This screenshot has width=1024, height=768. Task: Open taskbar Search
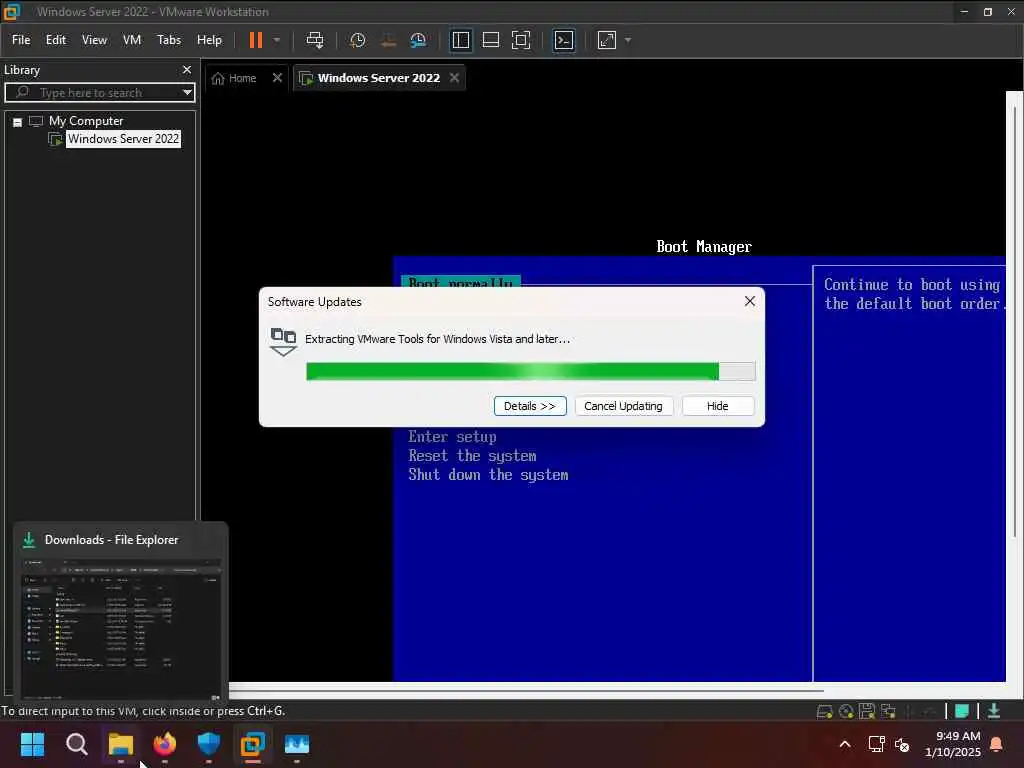[76, 744]
